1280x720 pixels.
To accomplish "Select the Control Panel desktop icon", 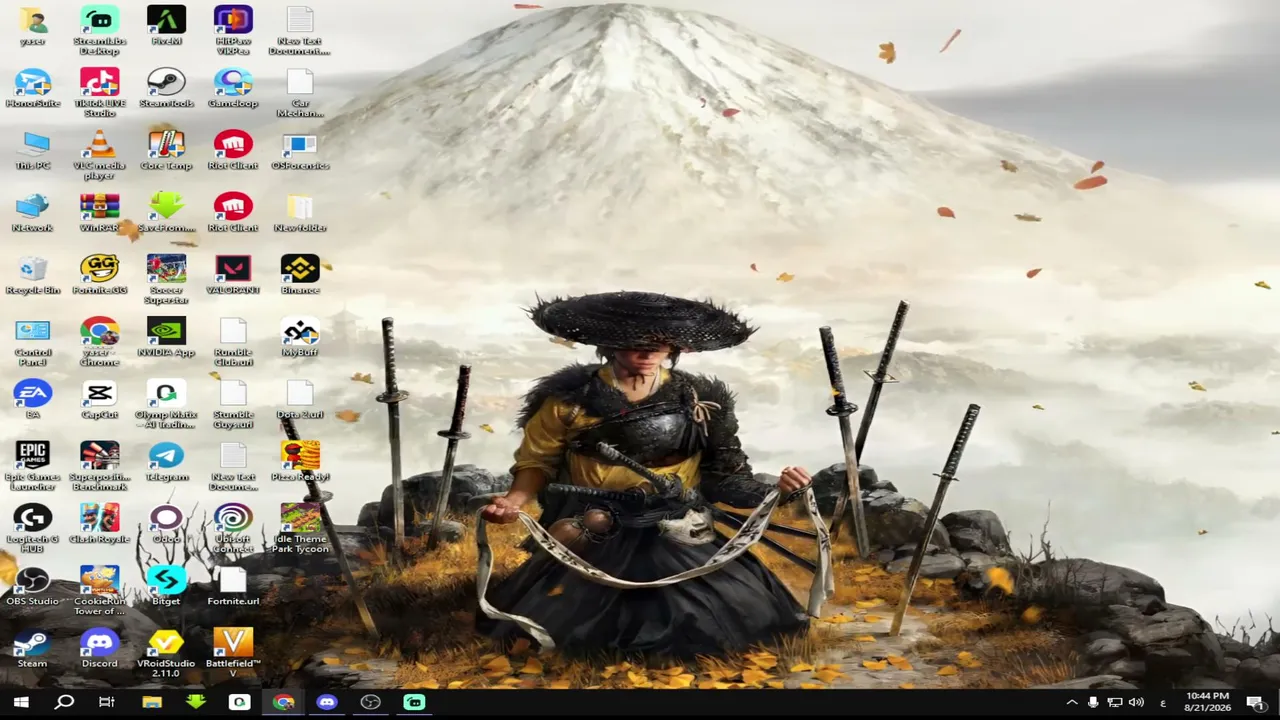I will (32, 341).
